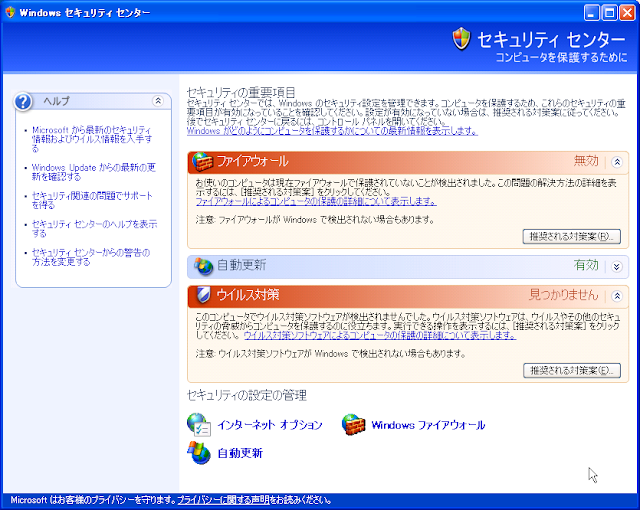The image size is (640, 510).
Task: Click the blue question mark Help icon
Action: (23, 102)
